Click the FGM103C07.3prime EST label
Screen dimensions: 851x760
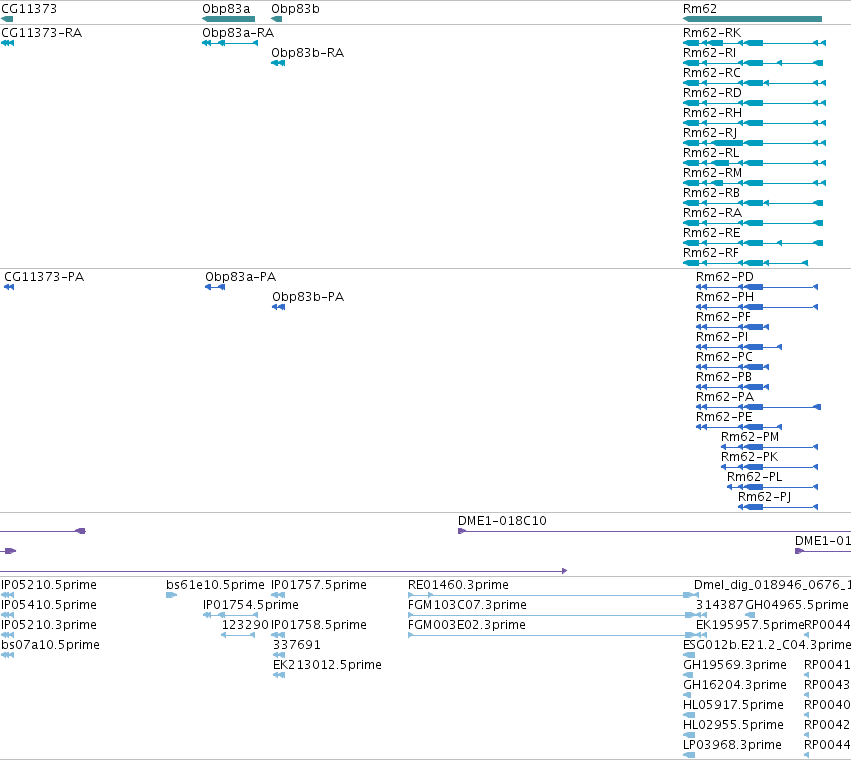(x=467, y=605)
